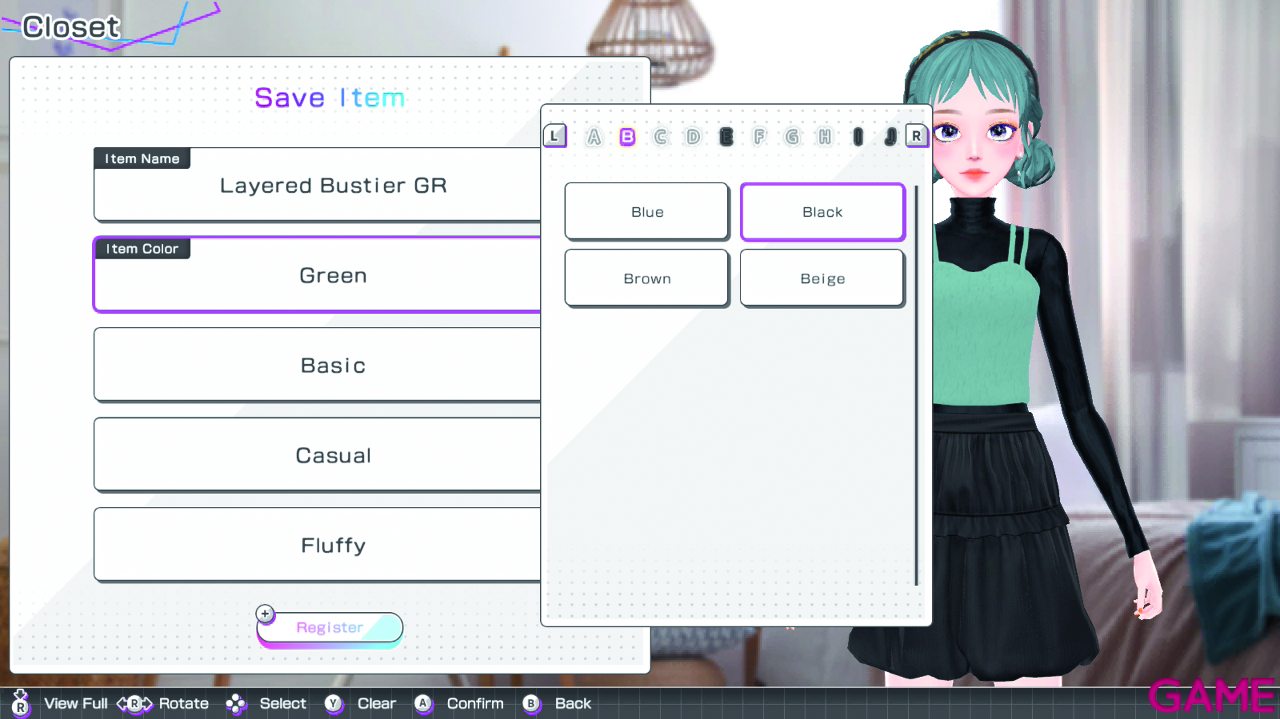Open the Item Name field

pyautogui.click(x=318, y=185)
